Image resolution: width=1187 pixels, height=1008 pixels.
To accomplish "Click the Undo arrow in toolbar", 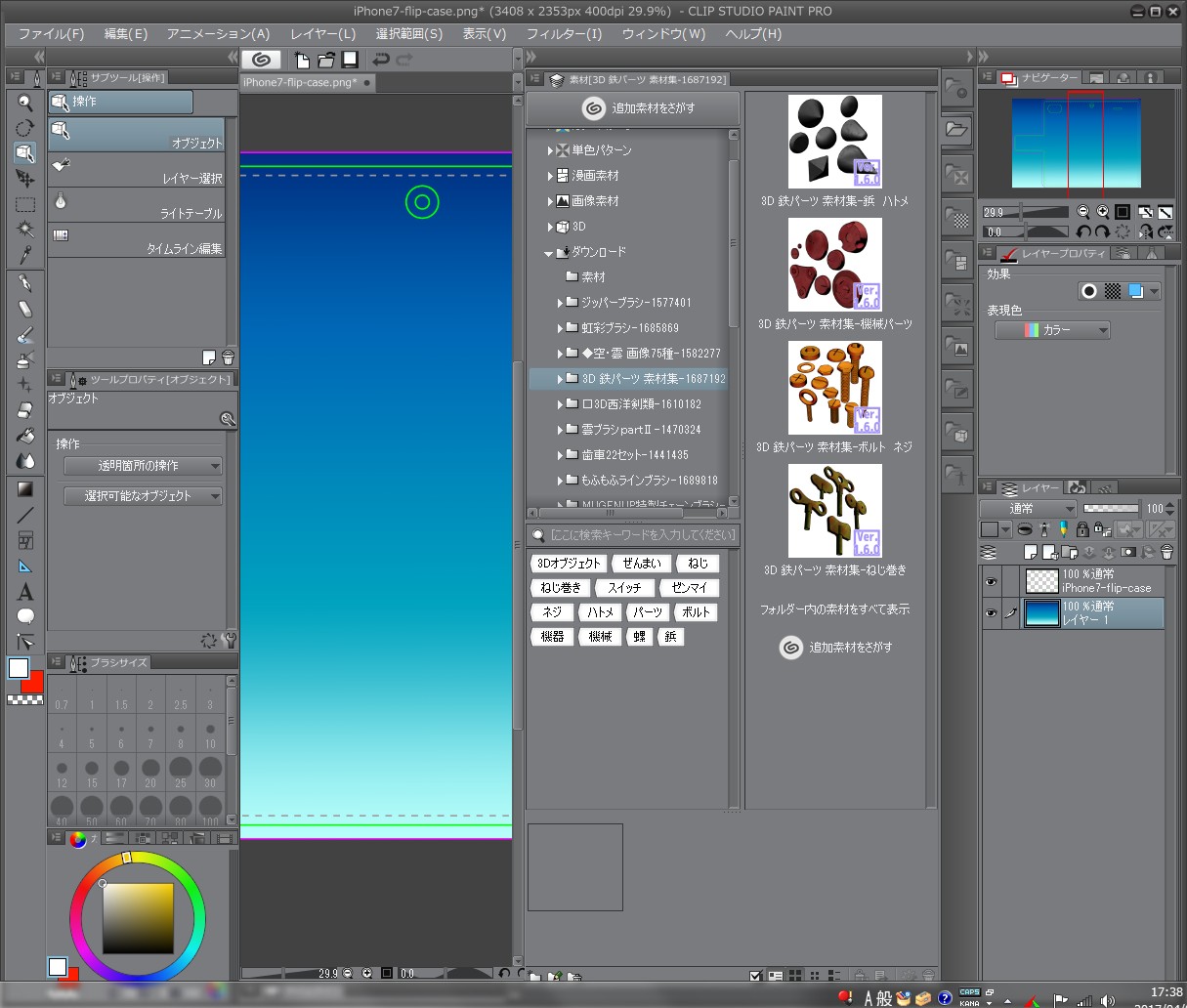I will [381, 60].
